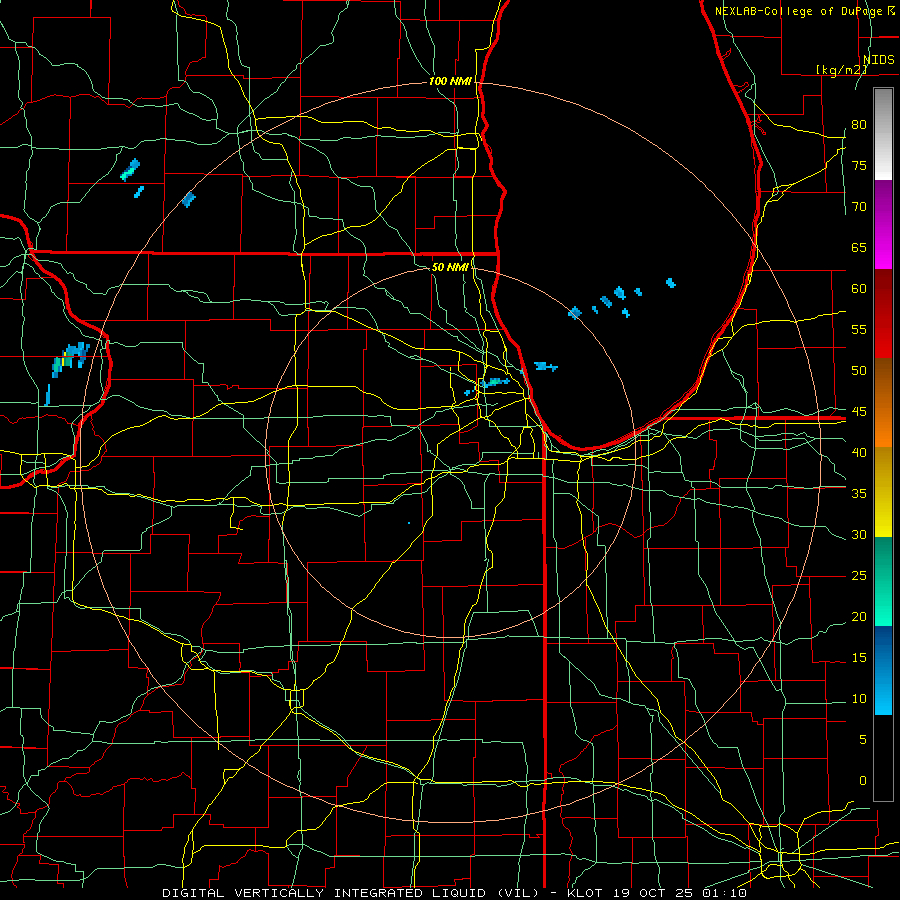The height and width of the screenshot is (900, 900).
Task: Click the 50 value on the color scale
Action: point(859,371)
